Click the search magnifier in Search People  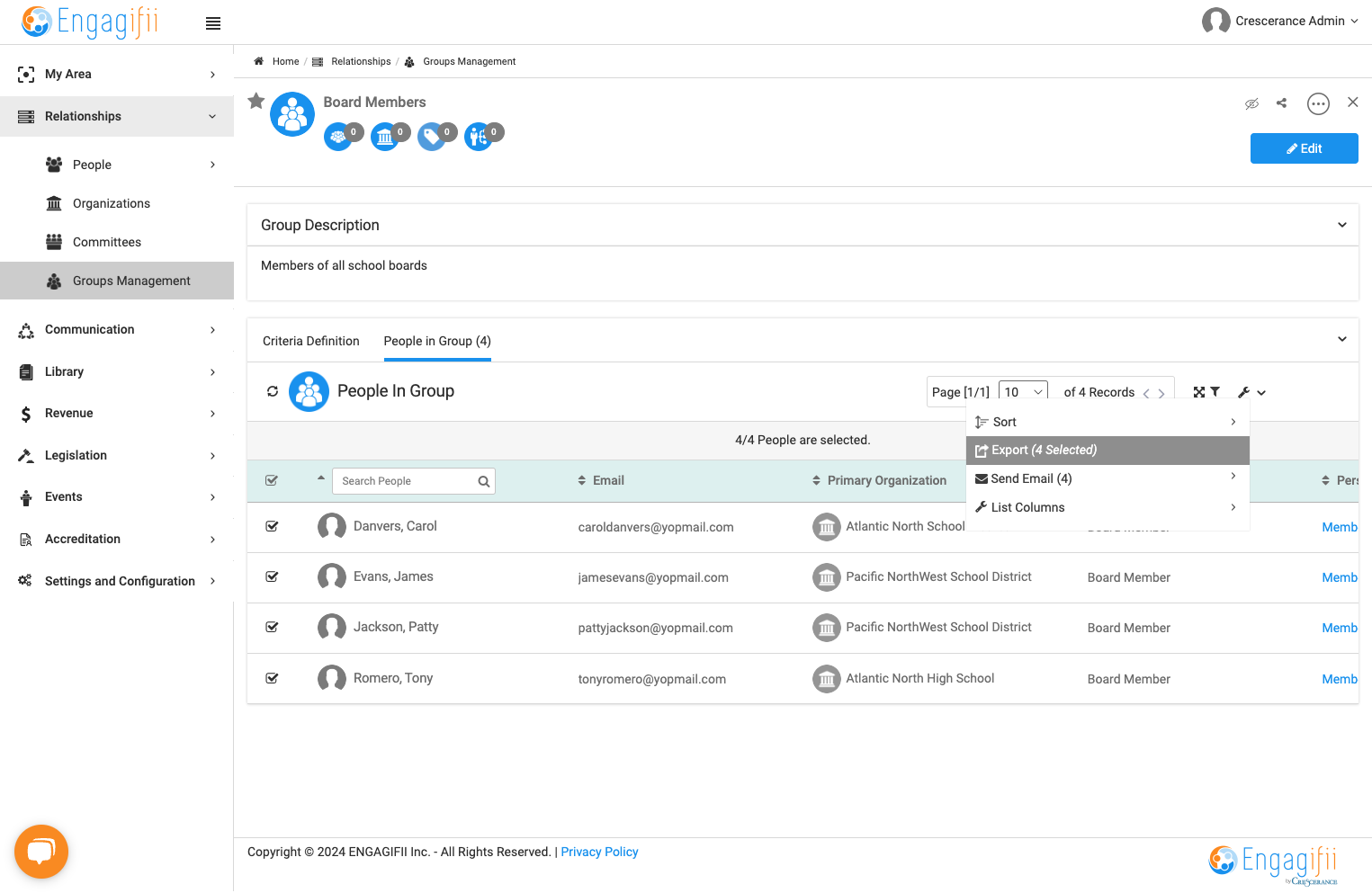[483, 481]
